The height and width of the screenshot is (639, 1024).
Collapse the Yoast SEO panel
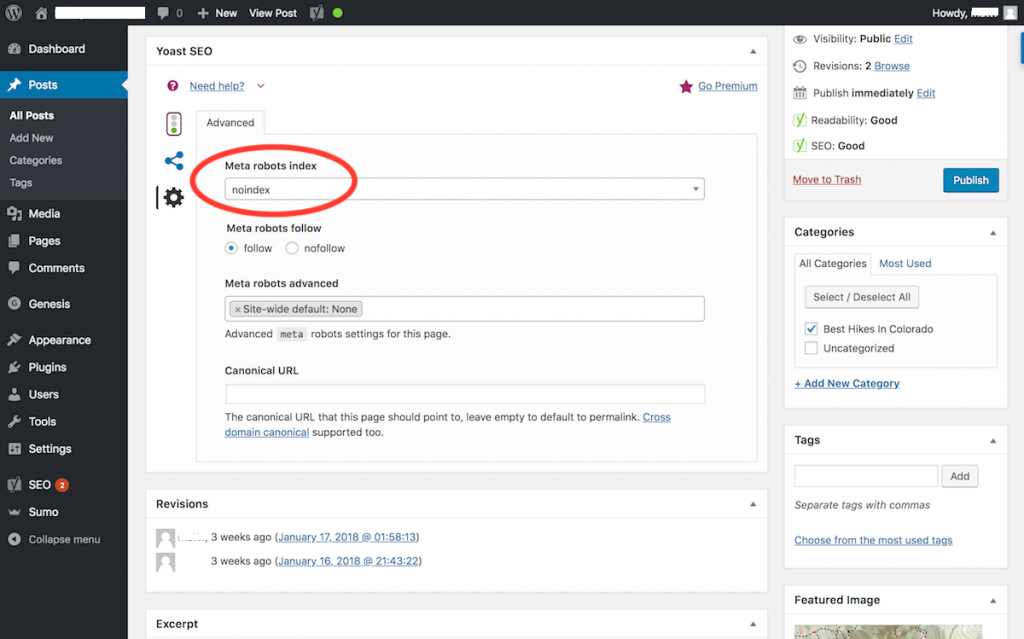click(x=753, y=51)
